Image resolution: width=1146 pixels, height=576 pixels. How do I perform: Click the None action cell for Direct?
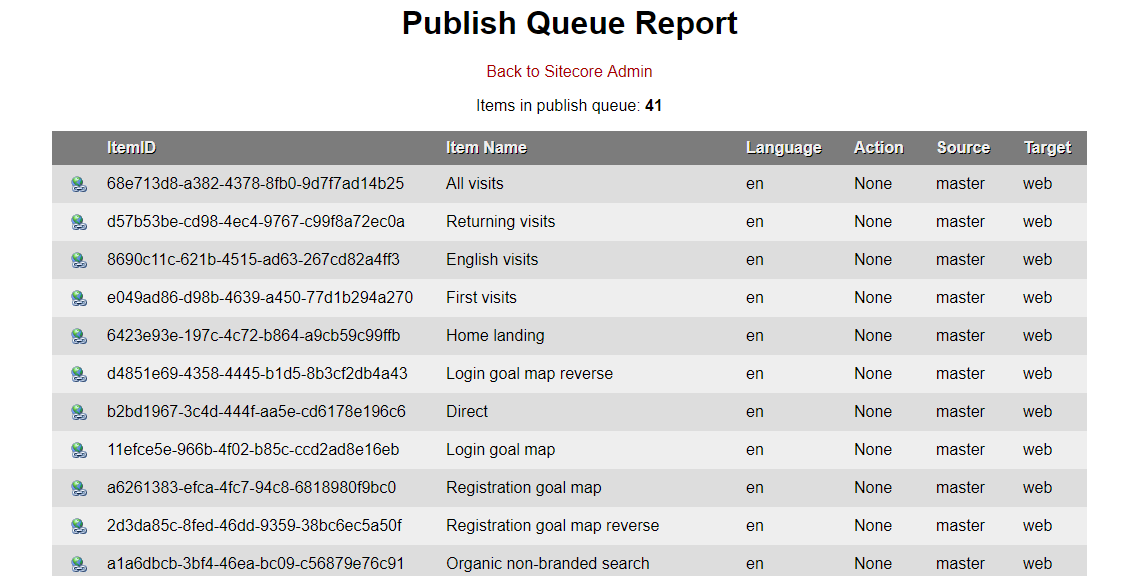(x=873, y=412)
